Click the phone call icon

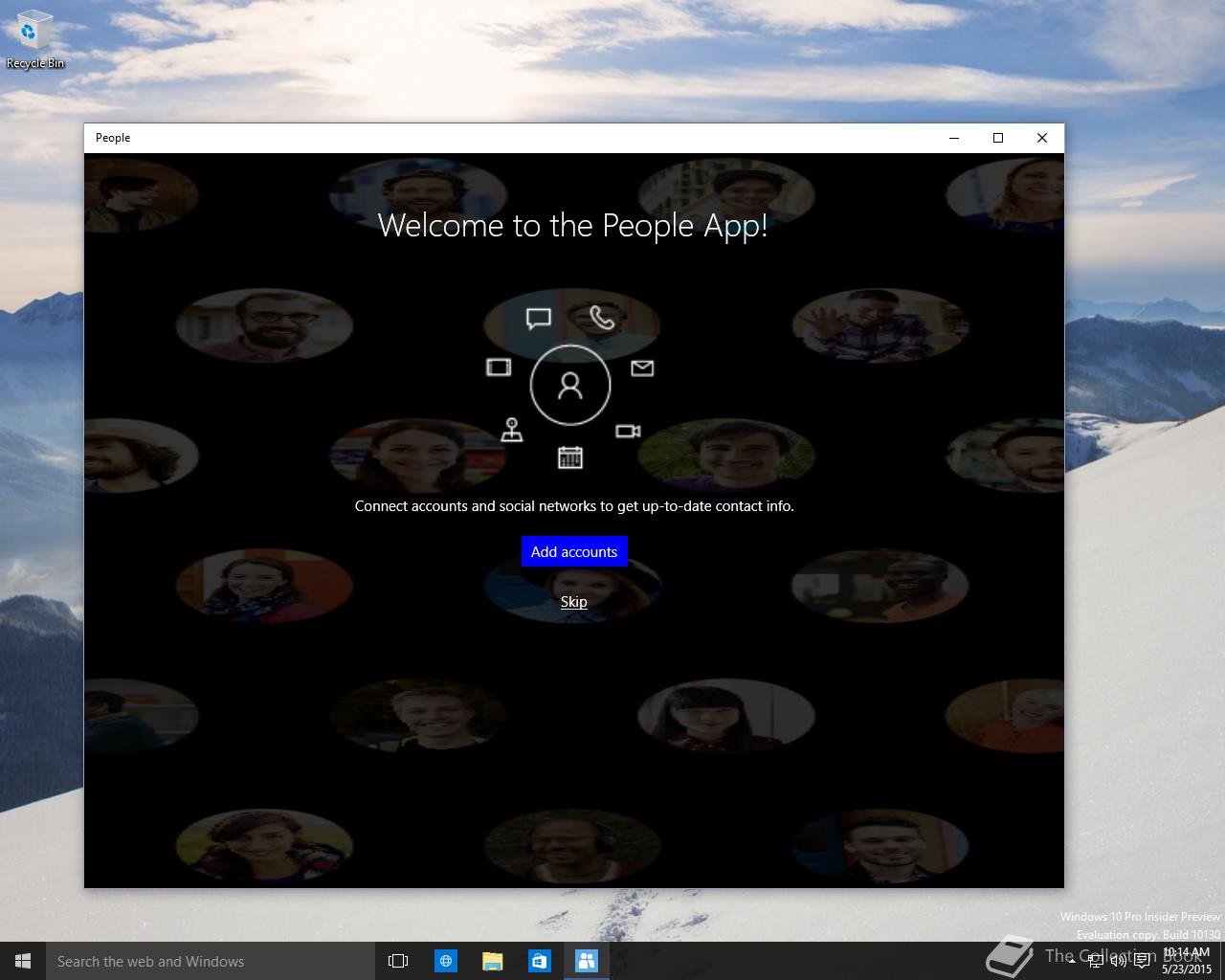click(x=602, y=317)
